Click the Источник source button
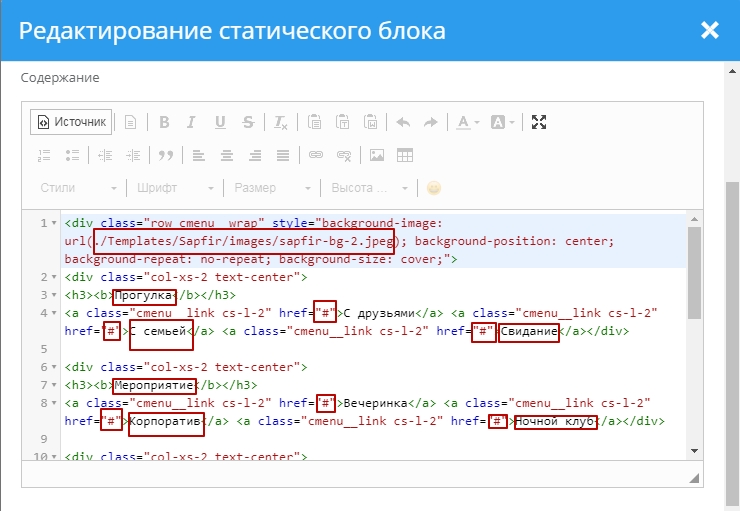Viewport: 740px width, 511px height. (x=70, y=122)
